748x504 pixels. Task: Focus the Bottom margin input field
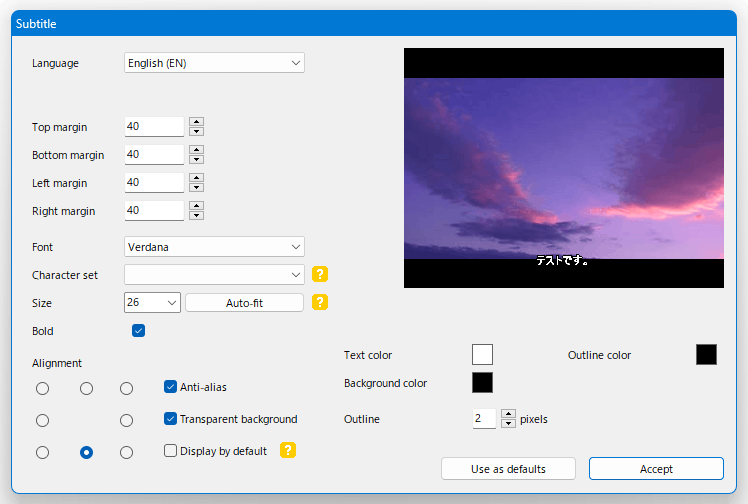[x=154, y=154]
